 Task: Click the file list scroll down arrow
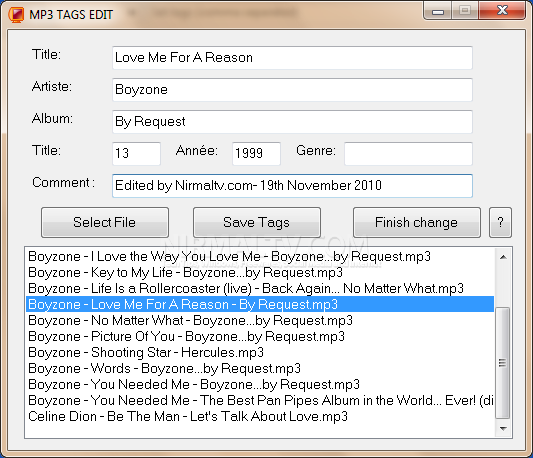click(x=503, y=428)
